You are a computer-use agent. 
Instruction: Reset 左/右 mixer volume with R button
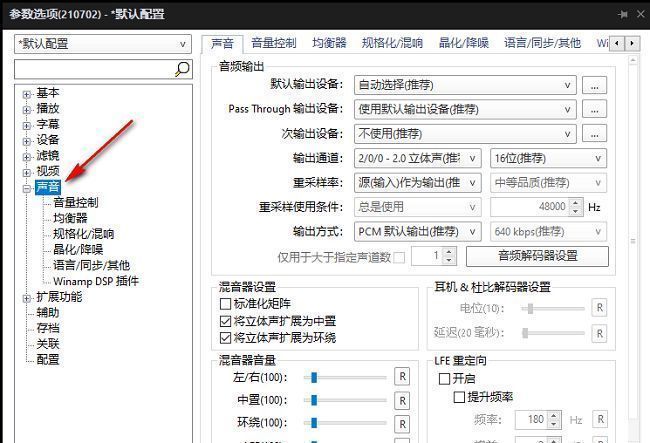402,376
